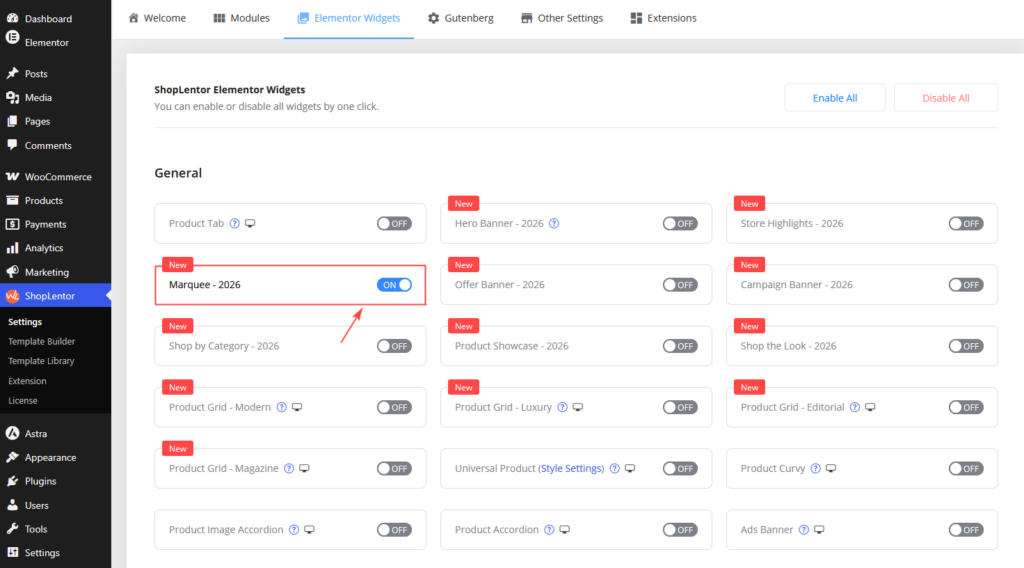Click the monitor icon for Product Grid - Luxury
The width and height of the screenshot is (1024, 568).
point(578,407)
